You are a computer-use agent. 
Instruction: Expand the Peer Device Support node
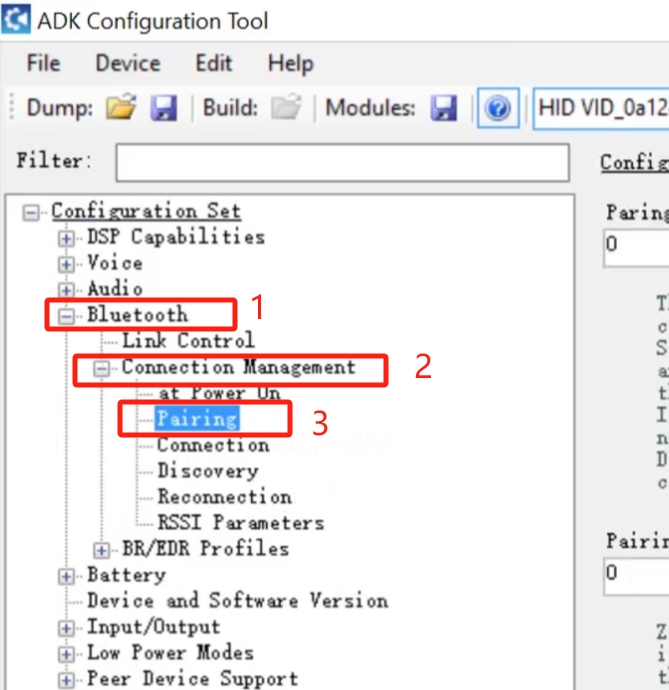point(66,680)
